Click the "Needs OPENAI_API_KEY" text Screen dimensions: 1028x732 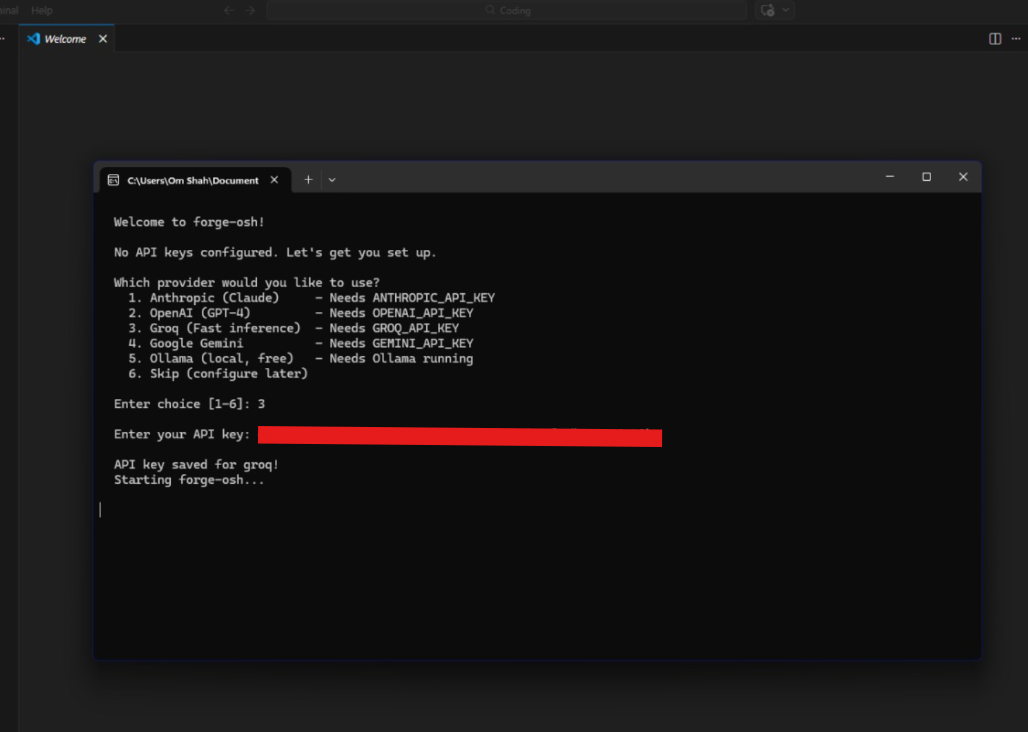(x=401, y=313)
